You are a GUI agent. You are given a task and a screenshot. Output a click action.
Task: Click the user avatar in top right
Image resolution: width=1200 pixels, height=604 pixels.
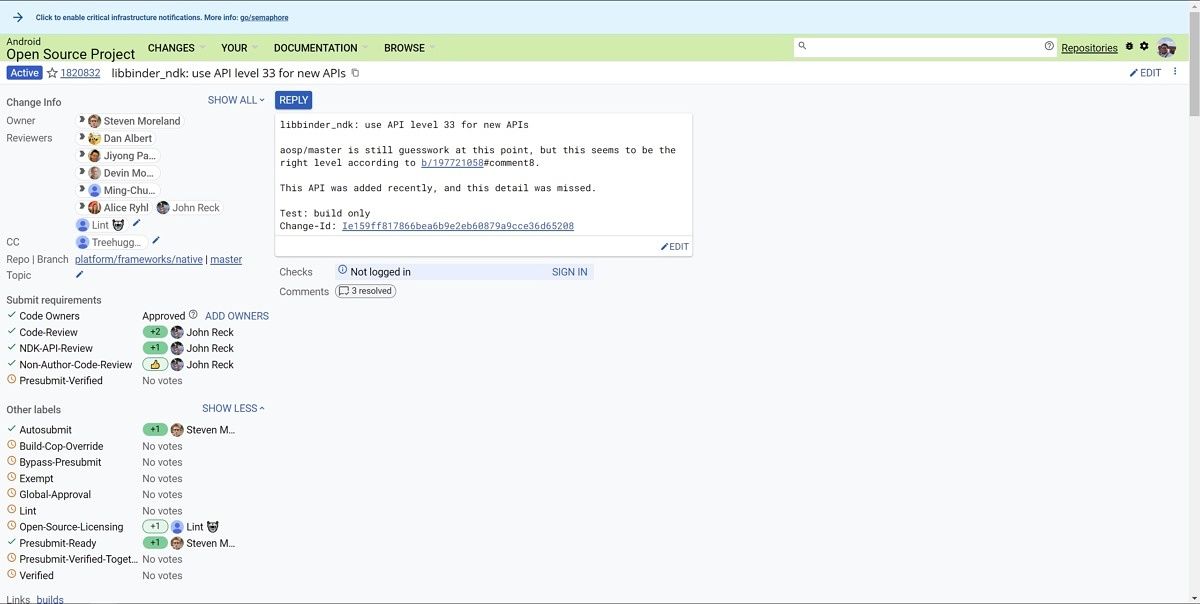point(1166,47)
